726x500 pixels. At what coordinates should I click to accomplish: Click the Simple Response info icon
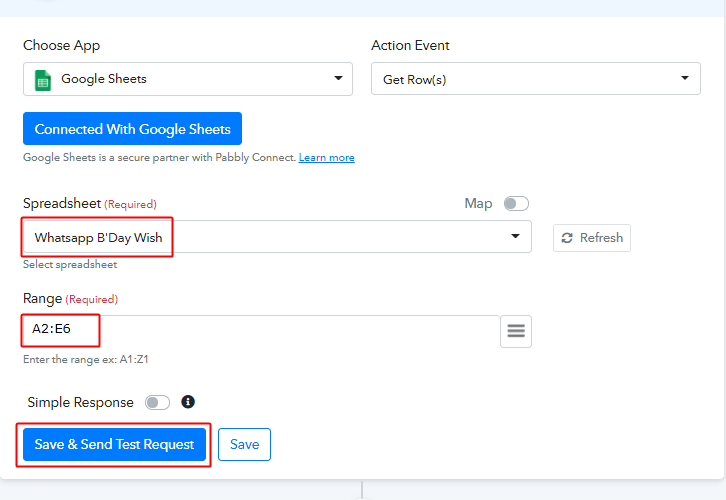pyautogui.click(x=188, y=402)
